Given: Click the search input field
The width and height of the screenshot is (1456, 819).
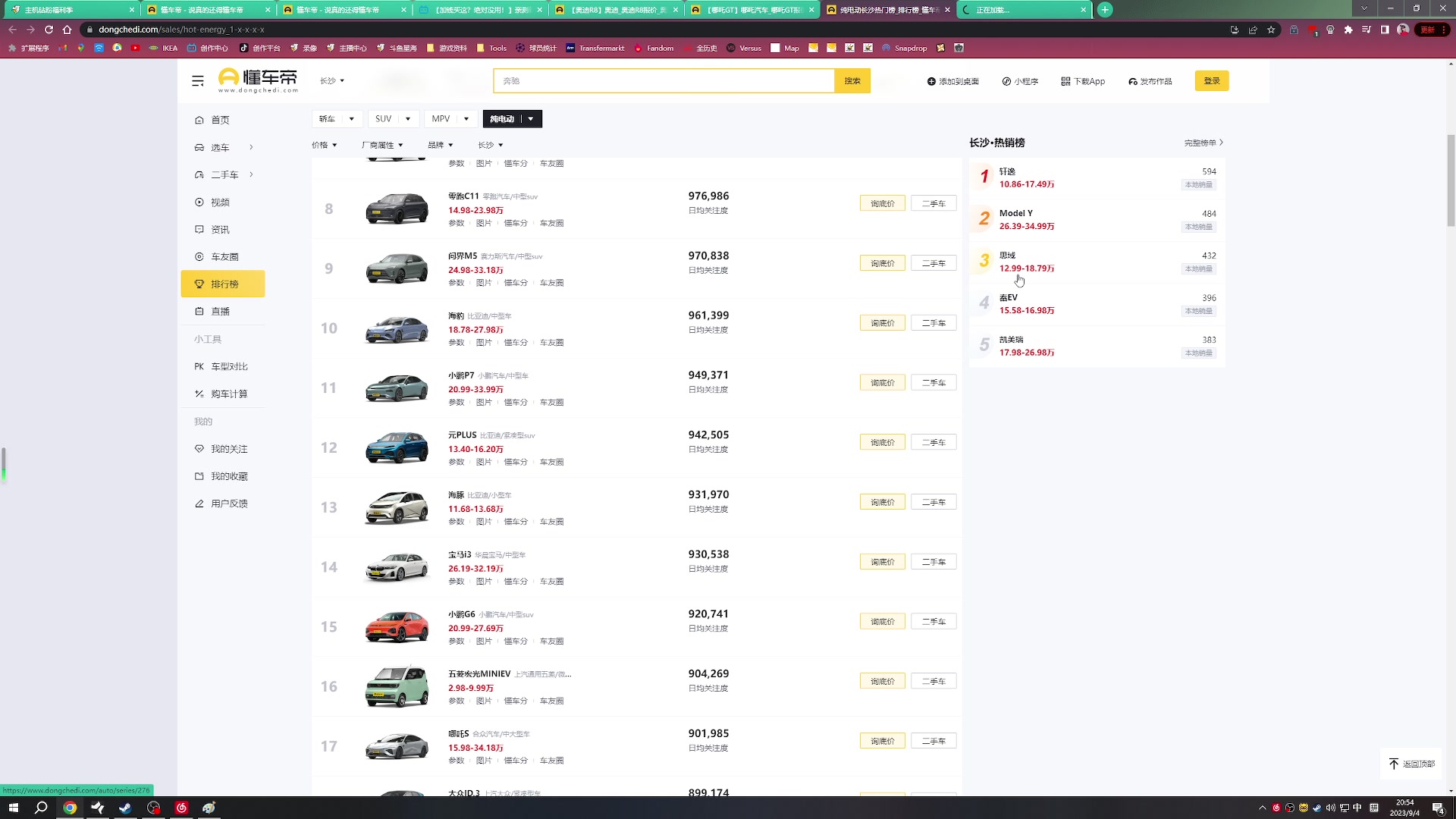Looking at the screenshot, I should 664,81.
